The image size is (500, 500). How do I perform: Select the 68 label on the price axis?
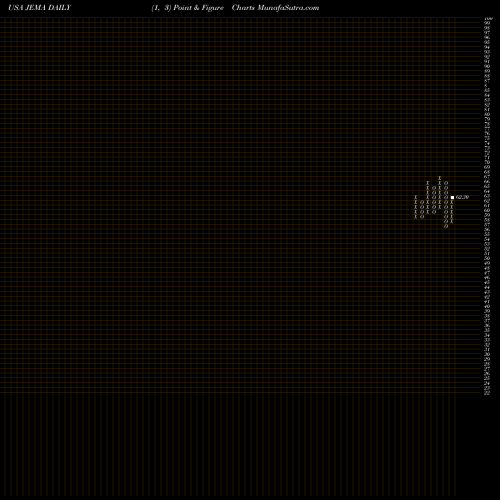[x=487, y=172]
